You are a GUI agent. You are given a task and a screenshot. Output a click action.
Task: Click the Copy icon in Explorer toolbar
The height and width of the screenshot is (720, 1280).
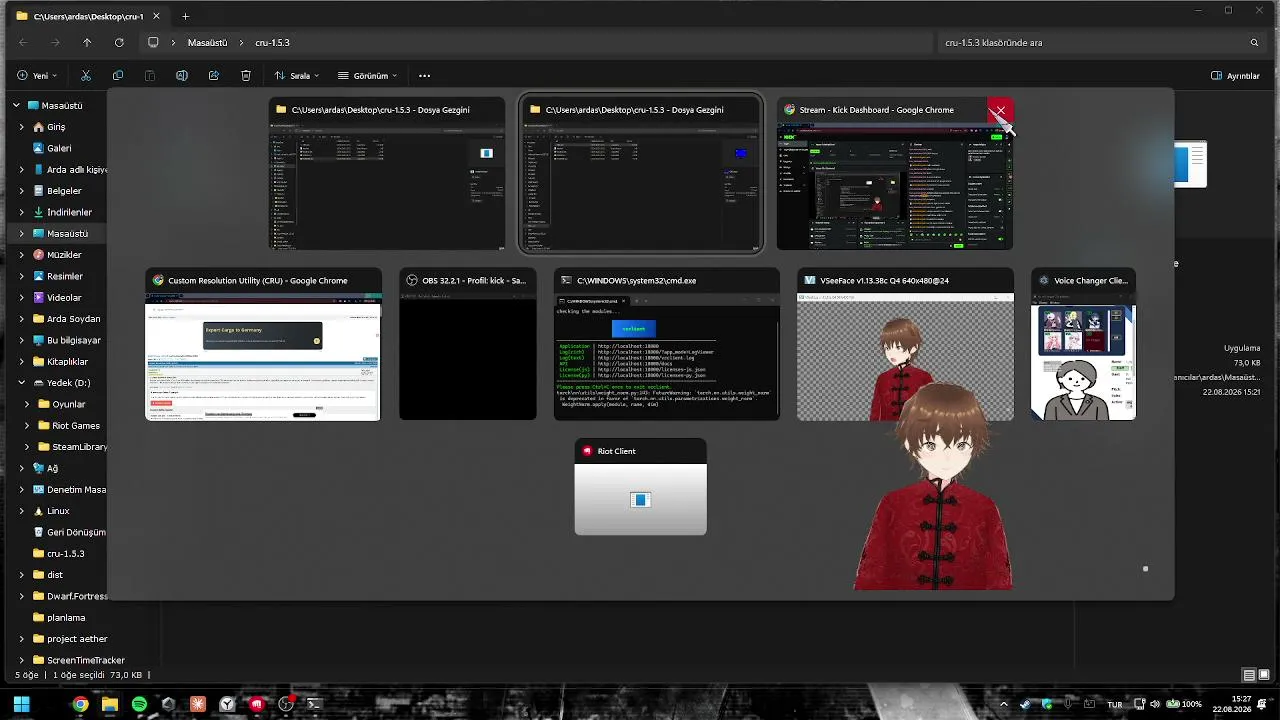(x=118, y=76)
